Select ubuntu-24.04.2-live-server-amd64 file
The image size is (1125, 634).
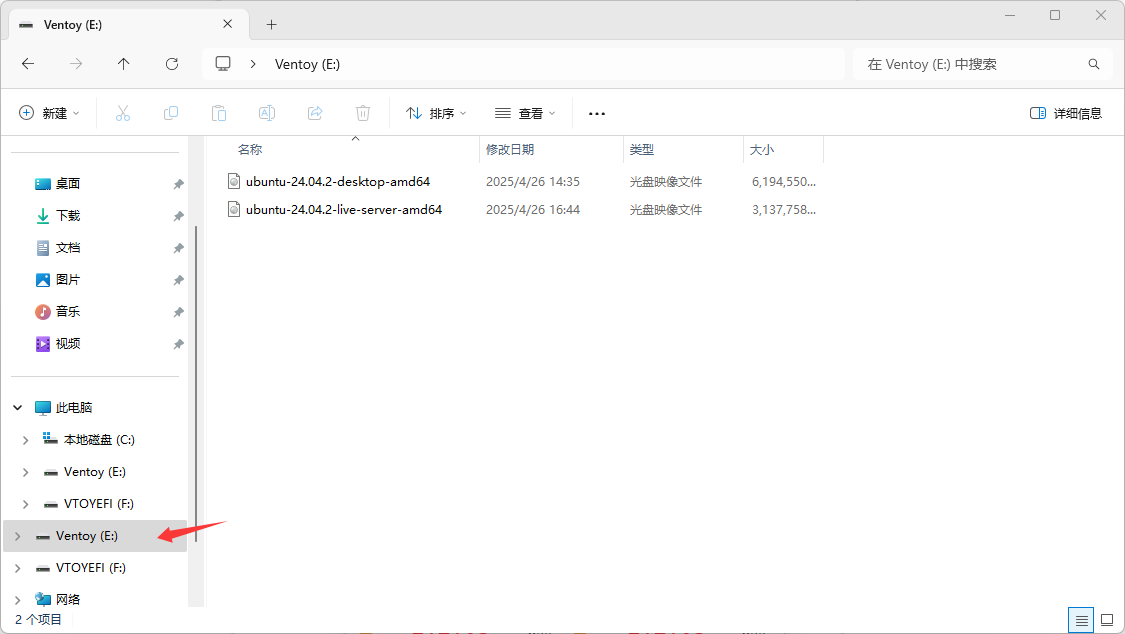pyautogui.click(x=344, y=209)
